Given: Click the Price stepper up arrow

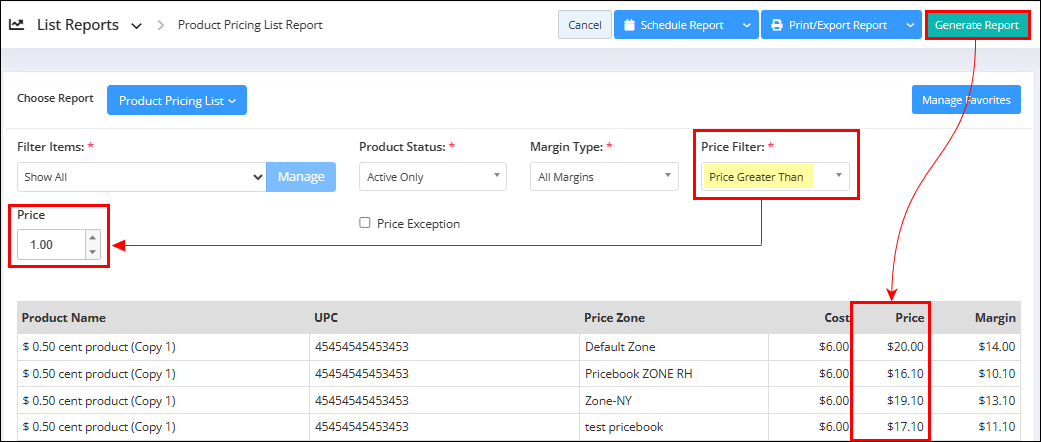Looking at the screenshot, I should 92,238.
